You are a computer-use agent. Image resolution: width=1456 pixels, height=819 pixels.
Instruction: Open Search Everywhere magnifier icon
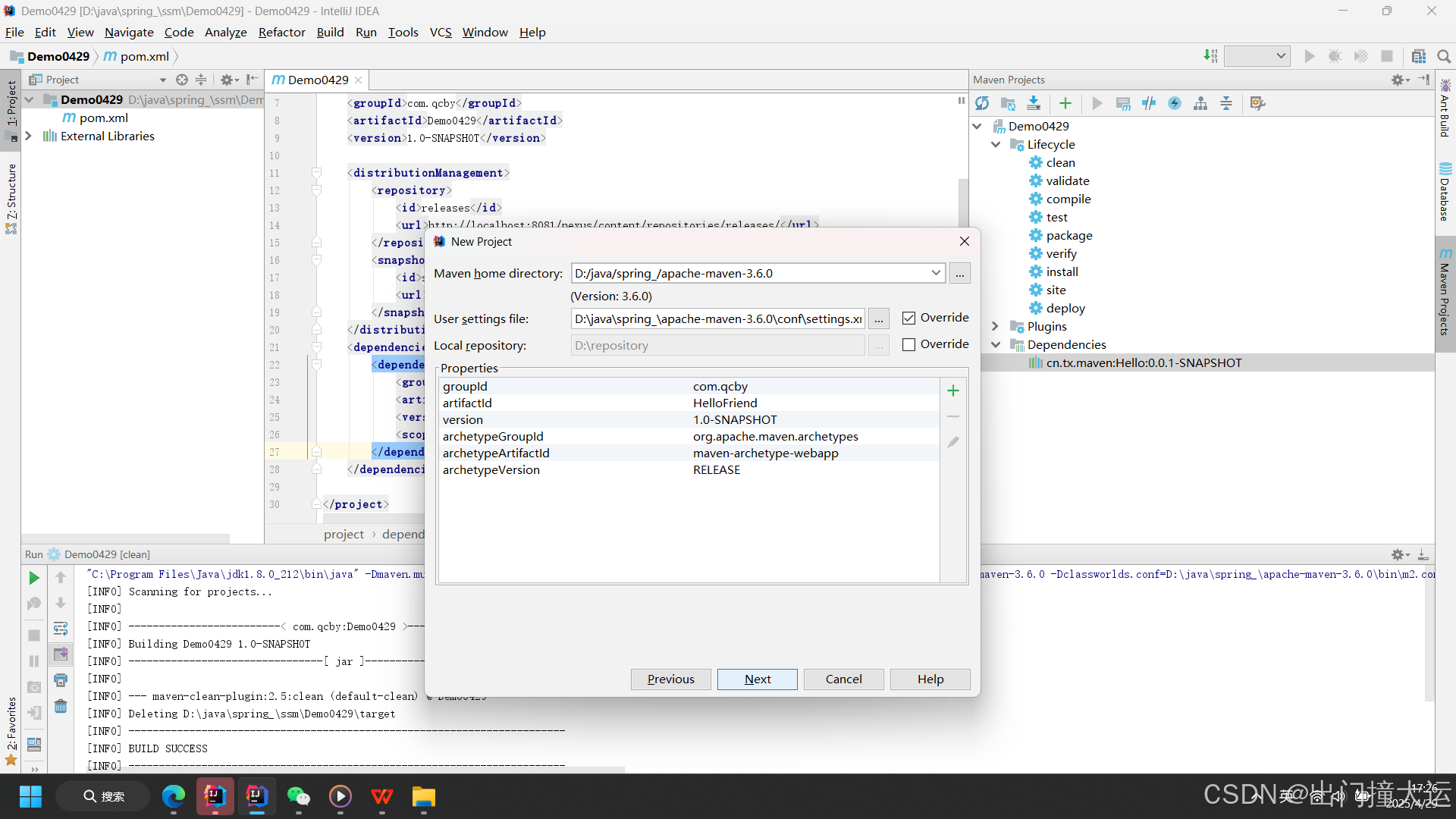coord(1443,56)
